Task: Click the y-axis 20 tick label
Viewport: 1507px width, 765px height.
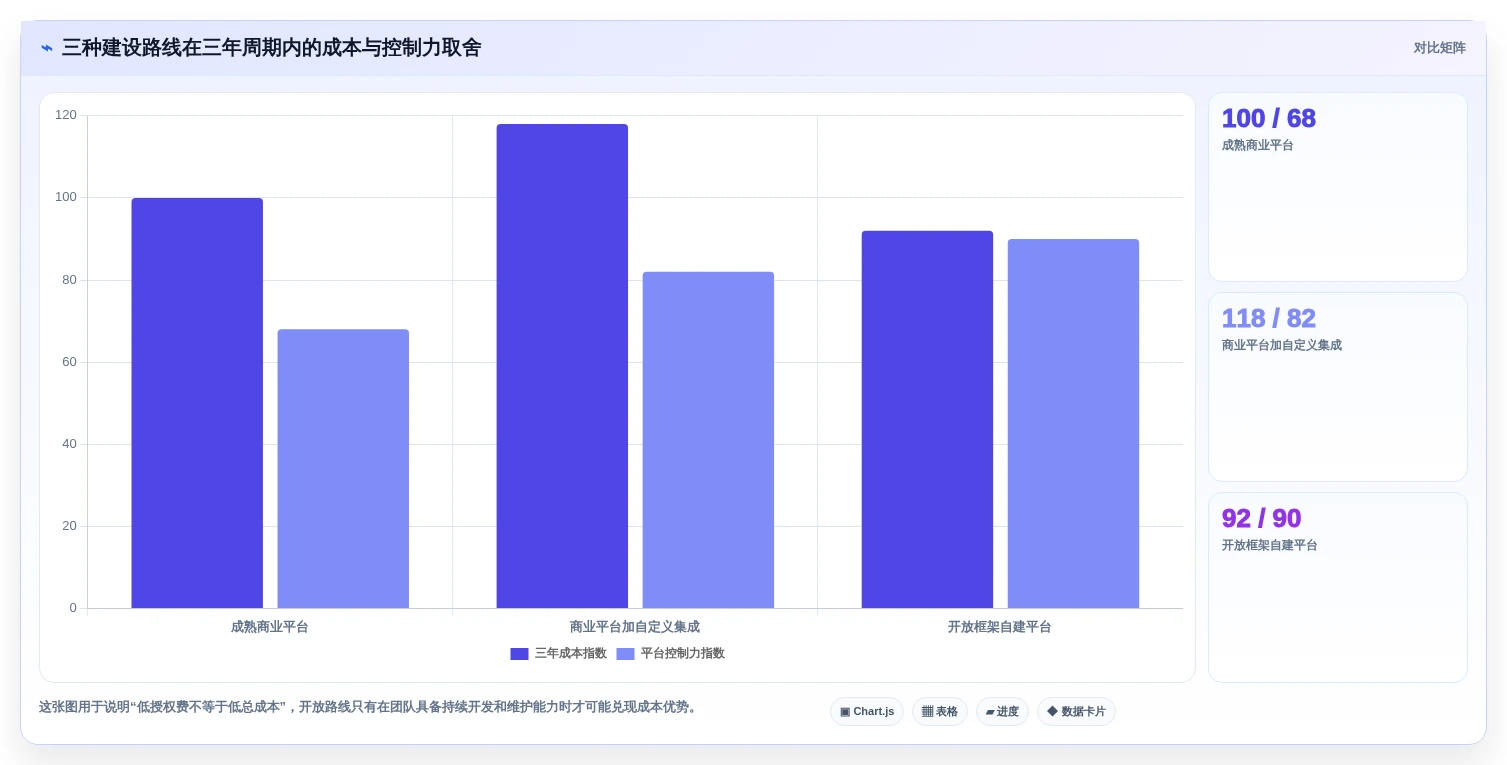Action: (69, 526)
